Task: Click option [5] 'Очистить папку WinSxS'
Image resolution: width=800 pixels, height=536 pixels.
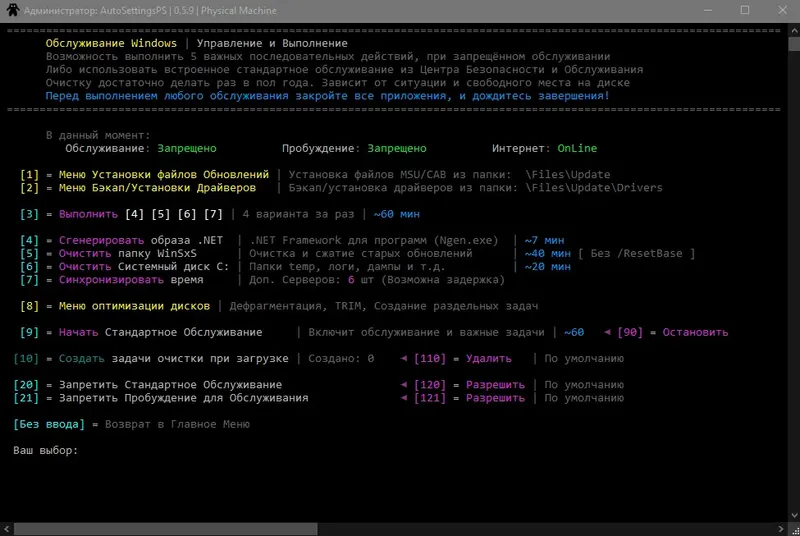Action: [x=108, y=253]
